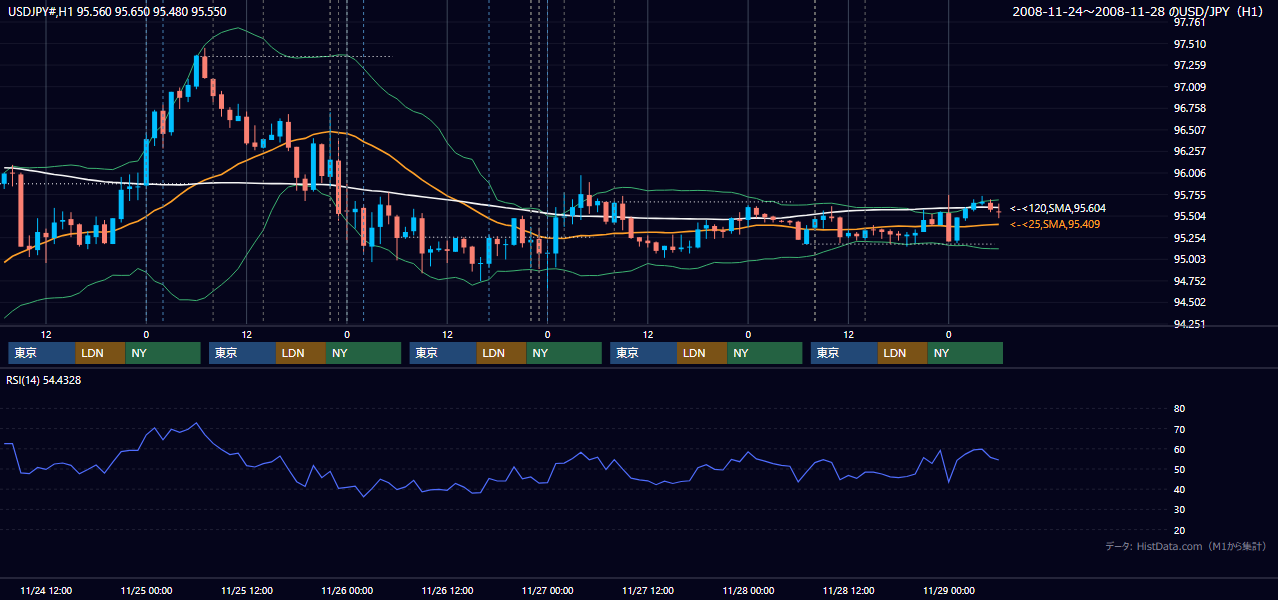Viewport: 1278px width, 600px height.
Task: Select the 11/26 12:00 date label
Action: pos(447,590)
